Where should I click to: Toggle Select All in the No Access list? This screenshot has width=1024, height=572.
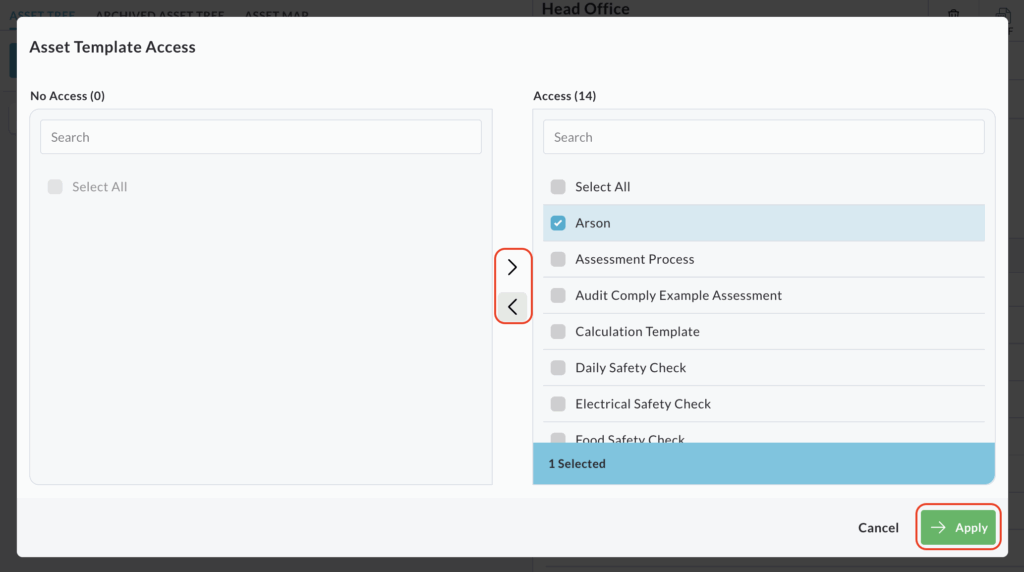click(55, 187)
